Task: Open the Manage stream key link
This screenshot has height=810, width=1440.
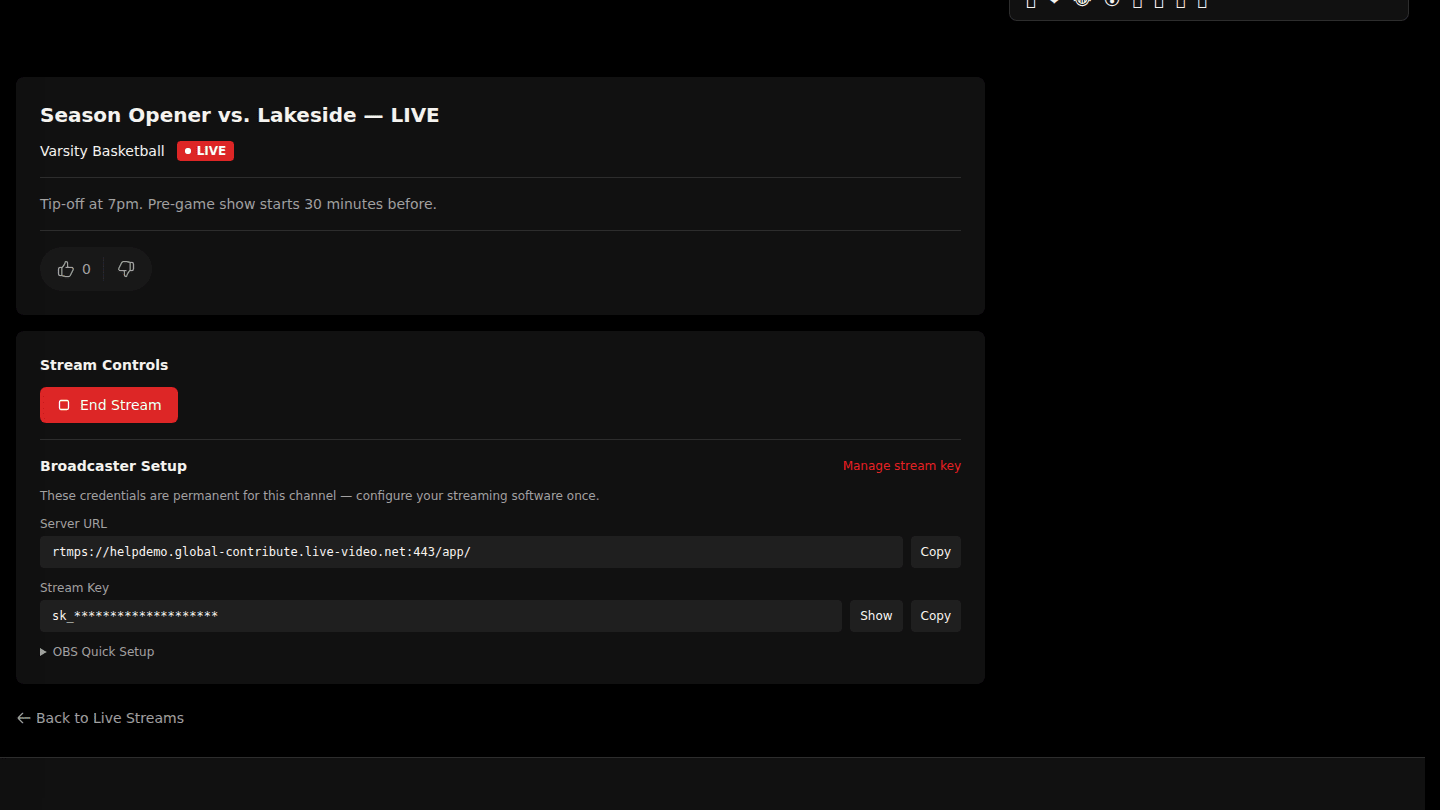Action: (x=902, y=466)
